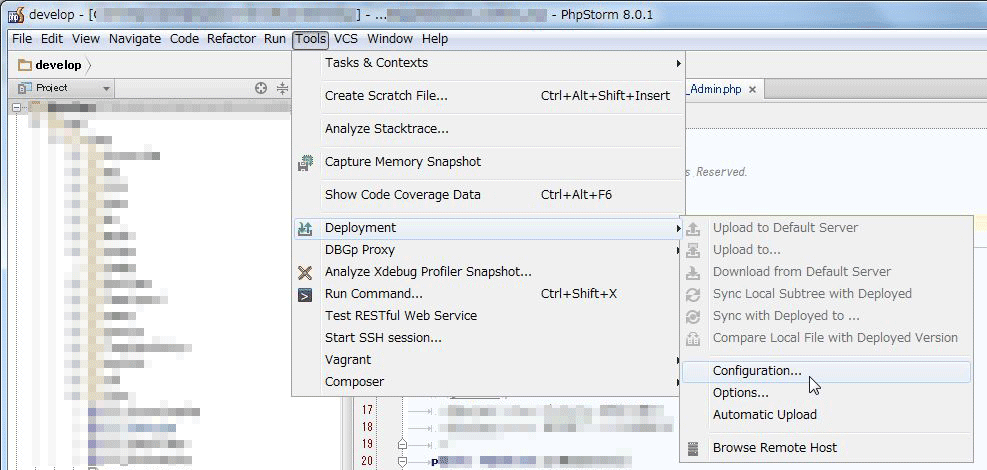Image resolution: width=987 pixels, height=470 pixels.
Task: Select Tasks & Contexts menu item
Action: coord(488,63)
